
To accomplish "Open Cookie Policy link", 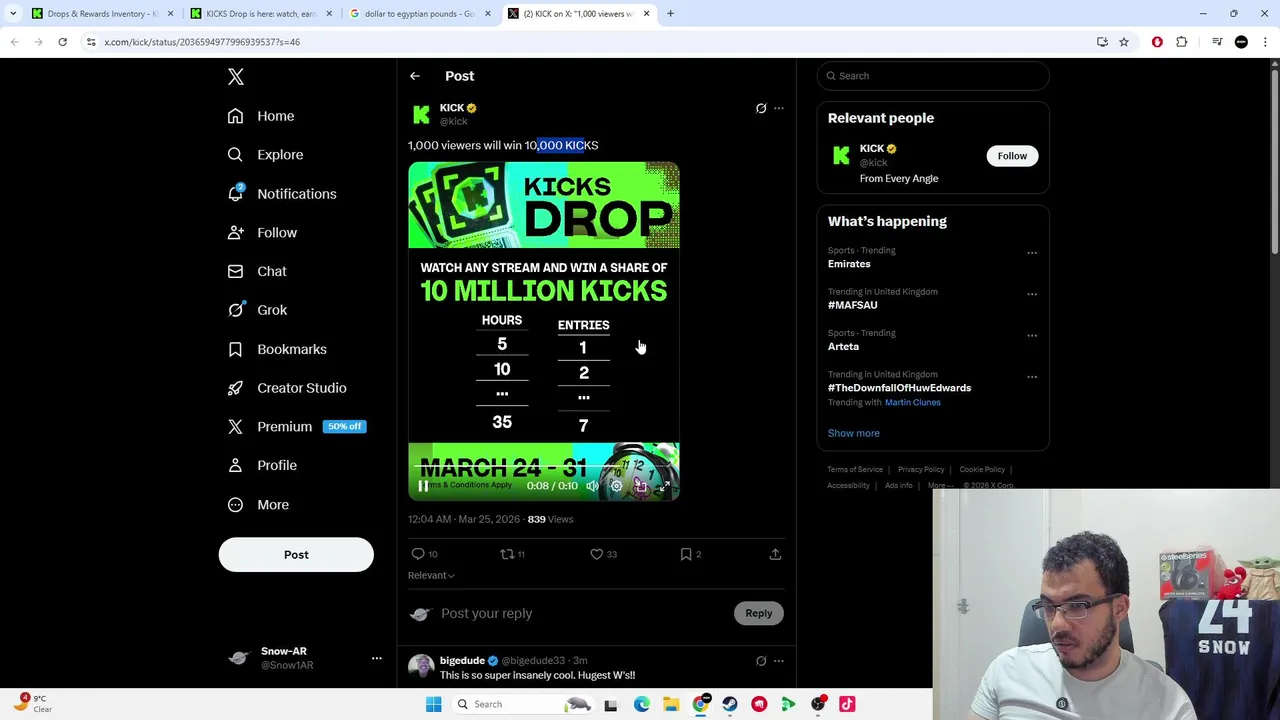I will [982, 470].
